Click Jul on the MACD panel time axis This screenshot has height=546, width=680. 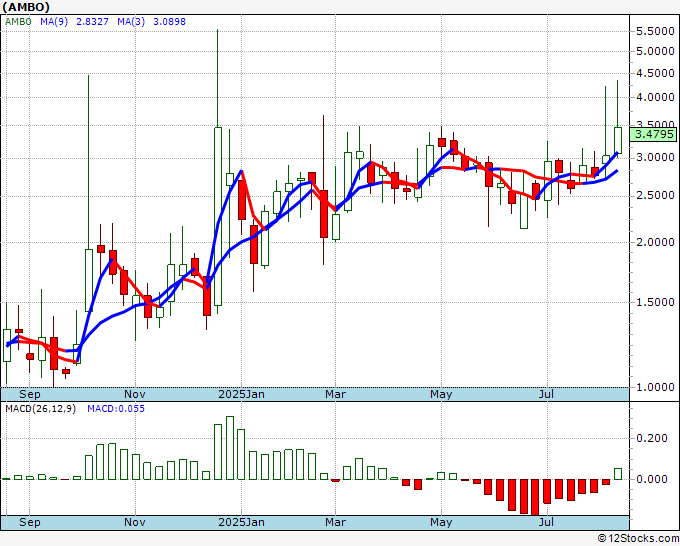coord(546,522)
